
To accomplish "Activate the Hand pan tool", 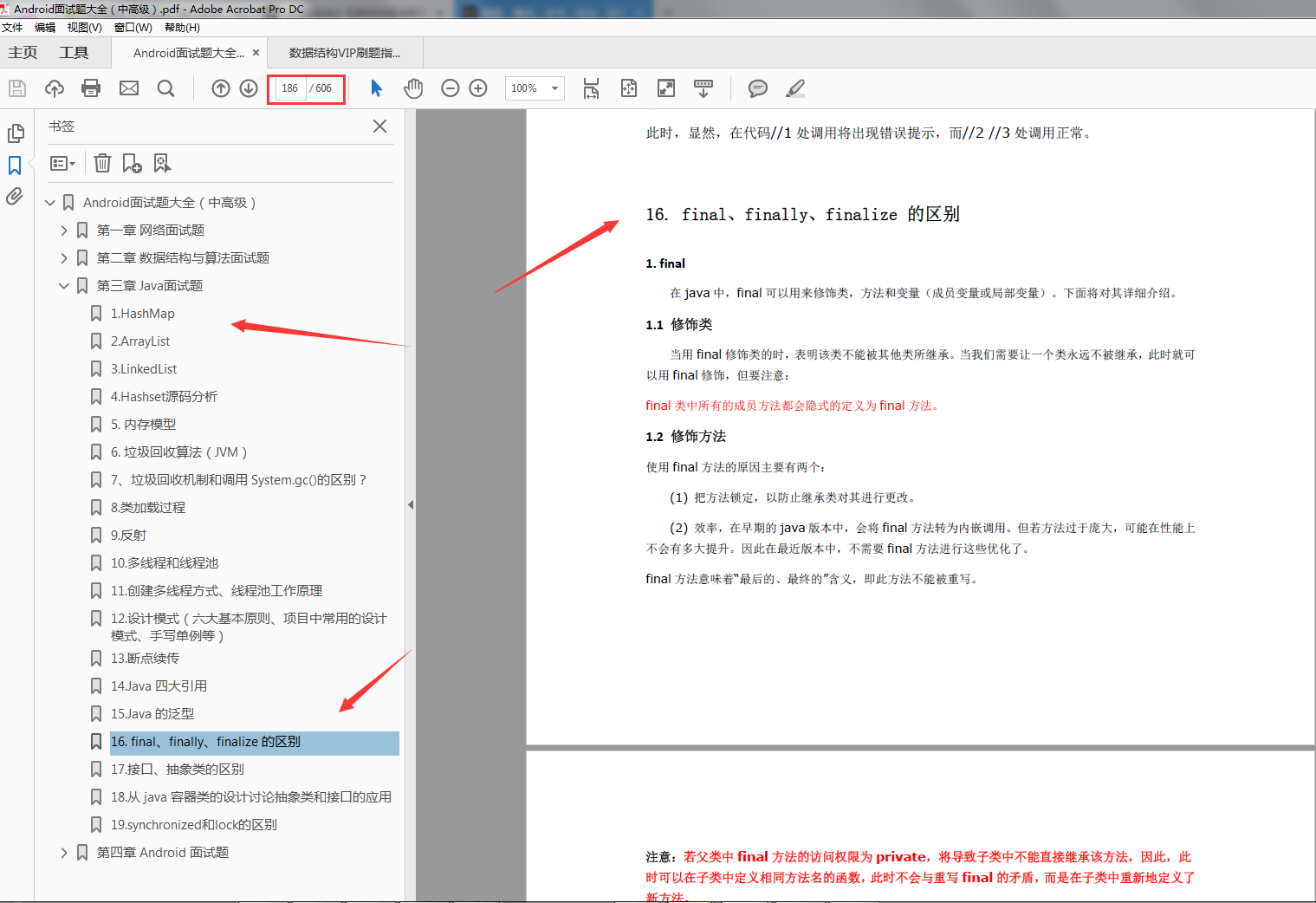I will (413, 88).
